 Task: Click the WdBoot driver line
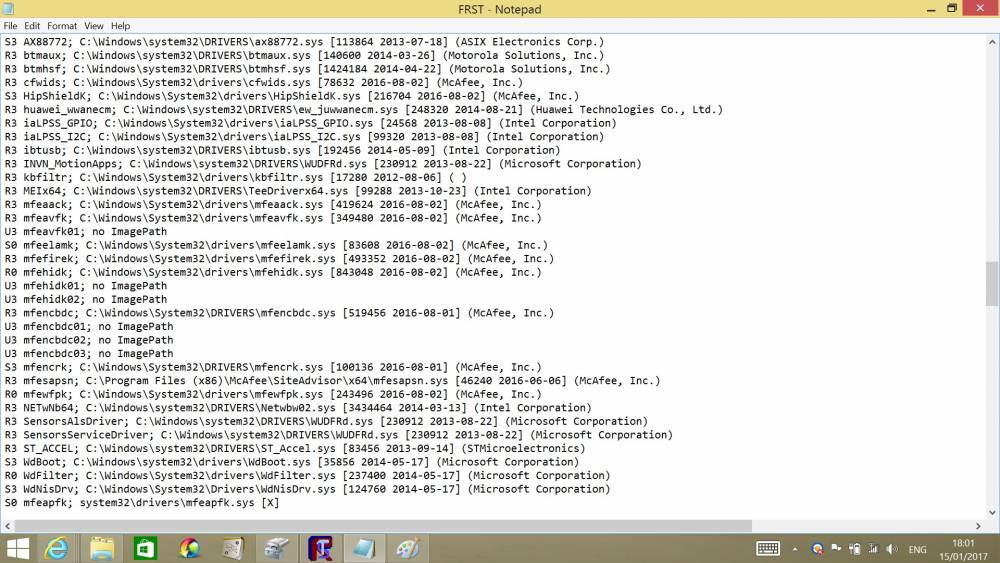pos(291,462)
